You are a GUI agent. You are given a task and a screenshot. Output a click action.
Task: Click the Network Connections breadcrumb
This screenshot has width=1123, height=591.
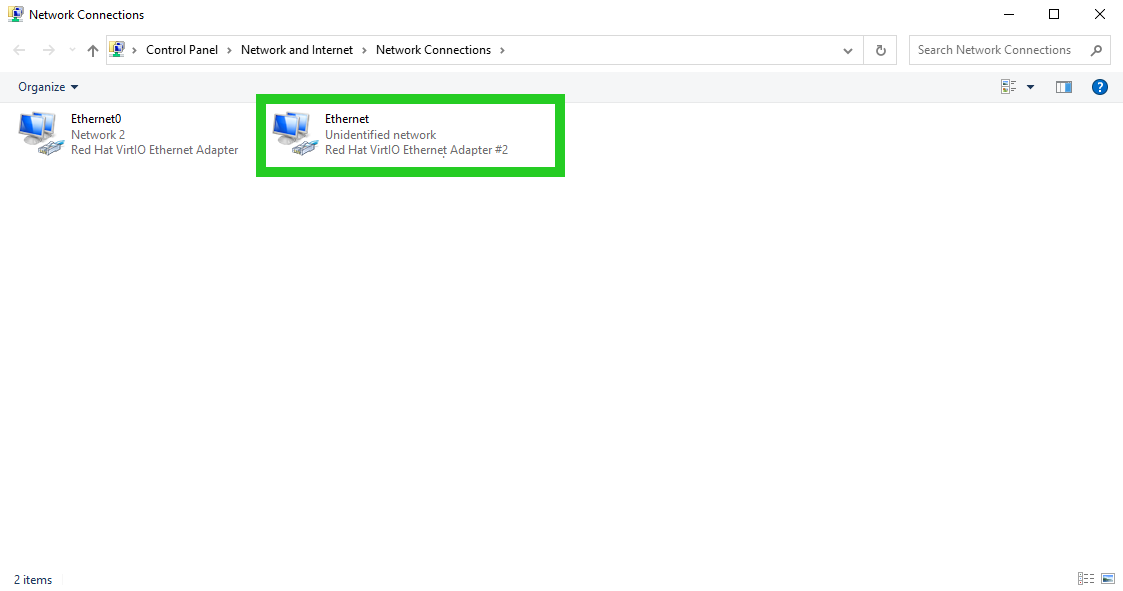click(x=433, y=50)
